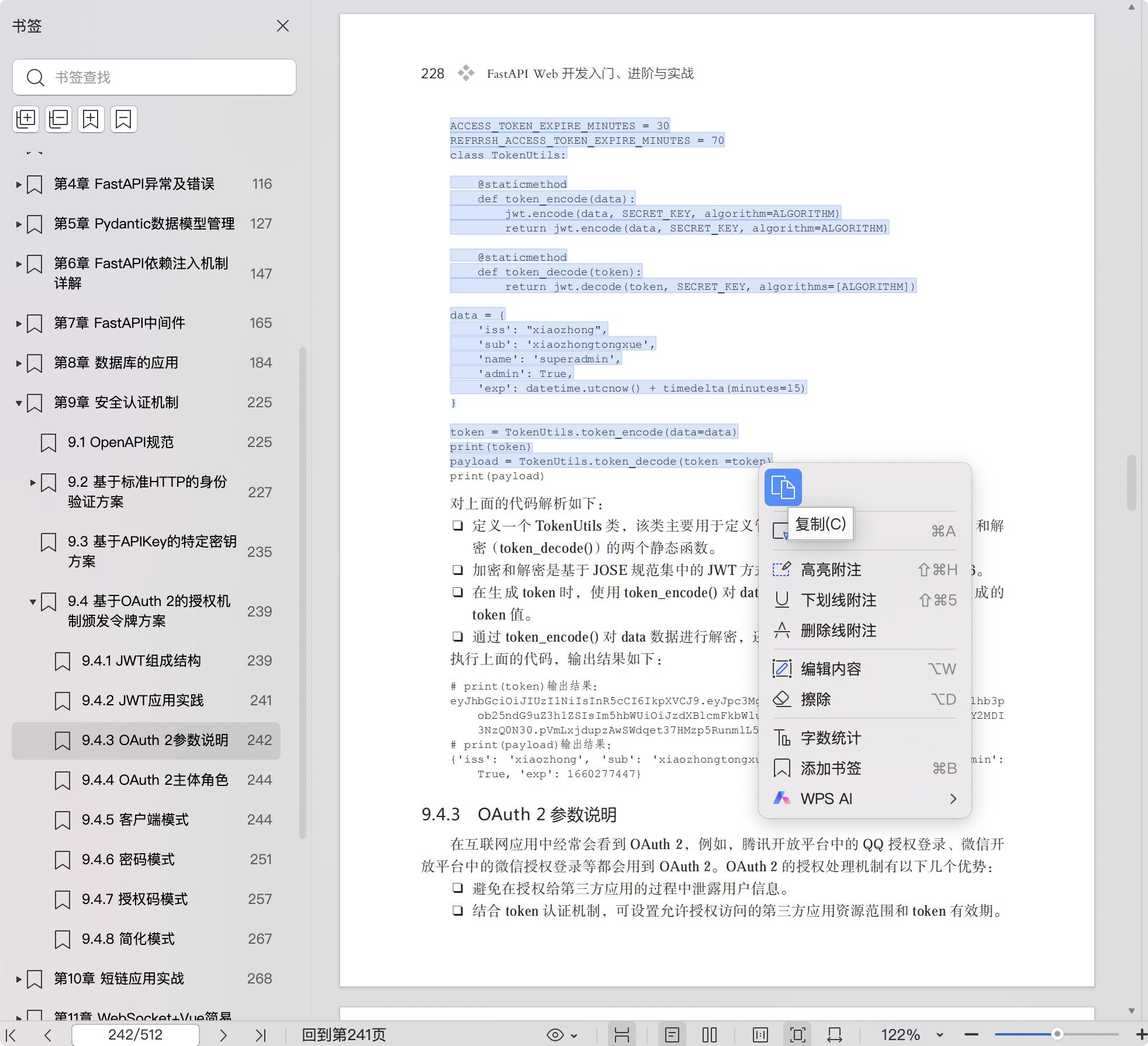The height and width of the screenshot is (1046, 1148).
Task: Go to last page button
Action: (x=261, y=1035)
